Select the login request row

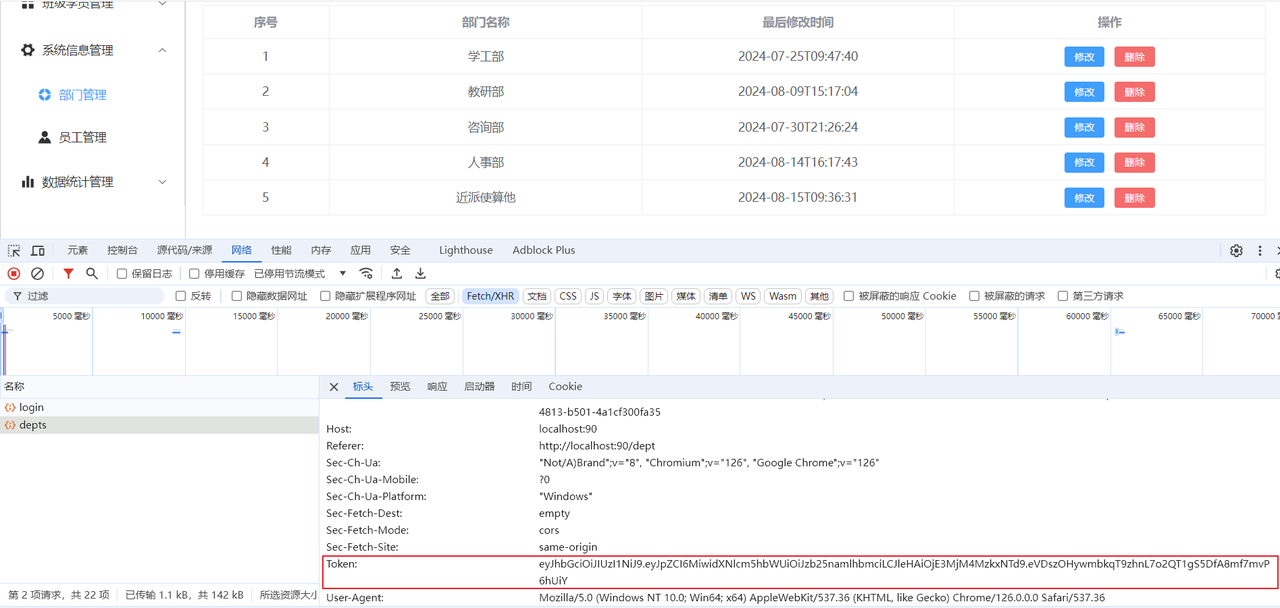tap(159, 408)
